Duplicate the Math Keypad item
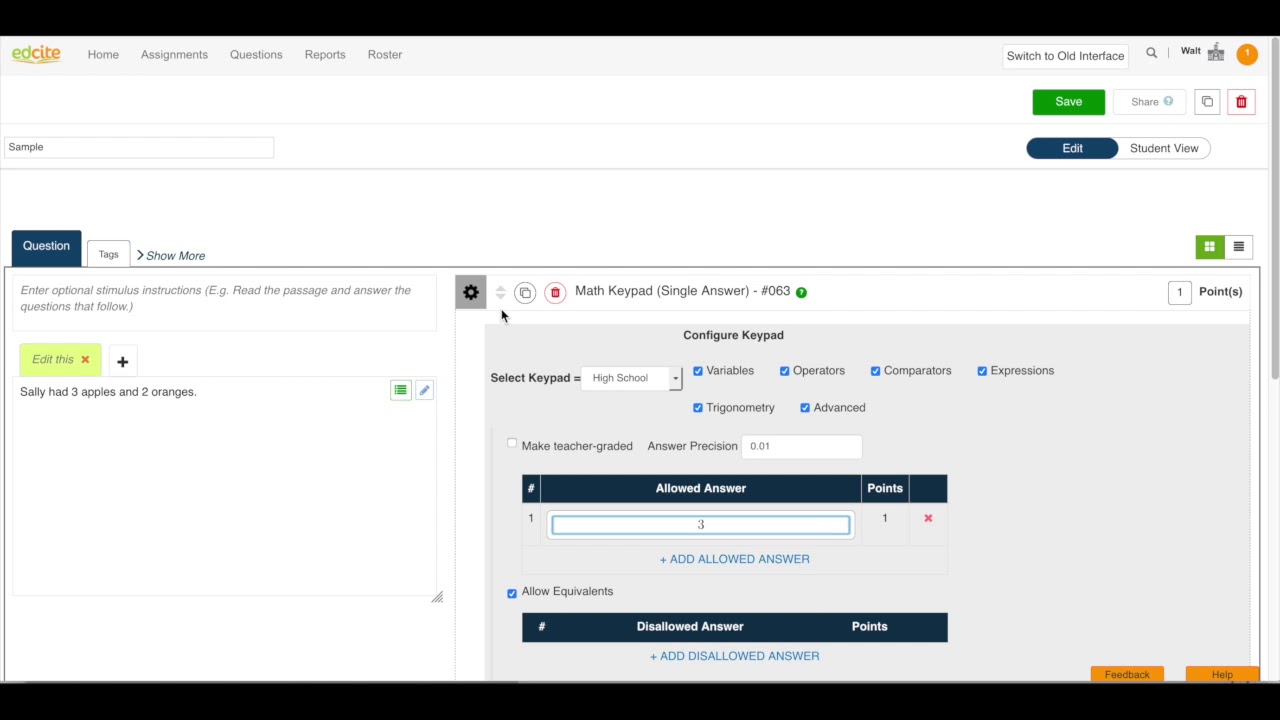The image size is (1280, 720). pos(525,293)
